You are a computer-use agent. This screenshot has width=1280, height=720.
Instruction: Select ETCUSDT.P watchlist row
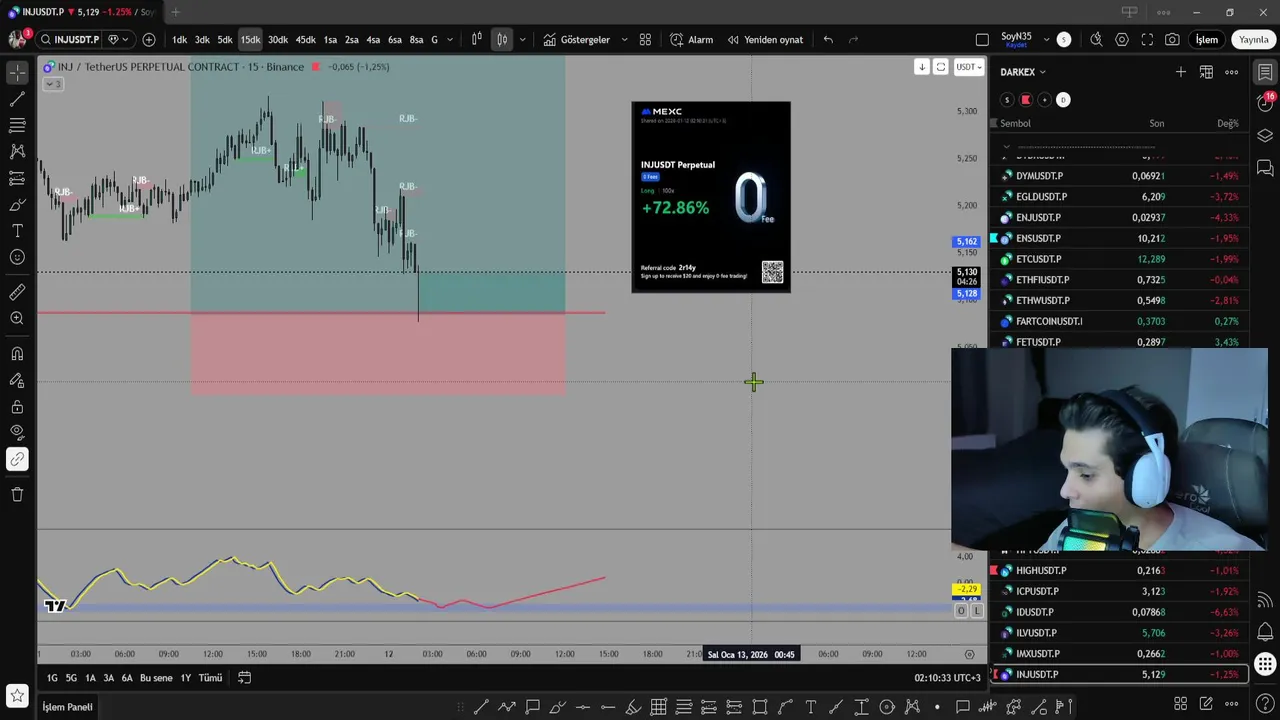coord(1120,259)
